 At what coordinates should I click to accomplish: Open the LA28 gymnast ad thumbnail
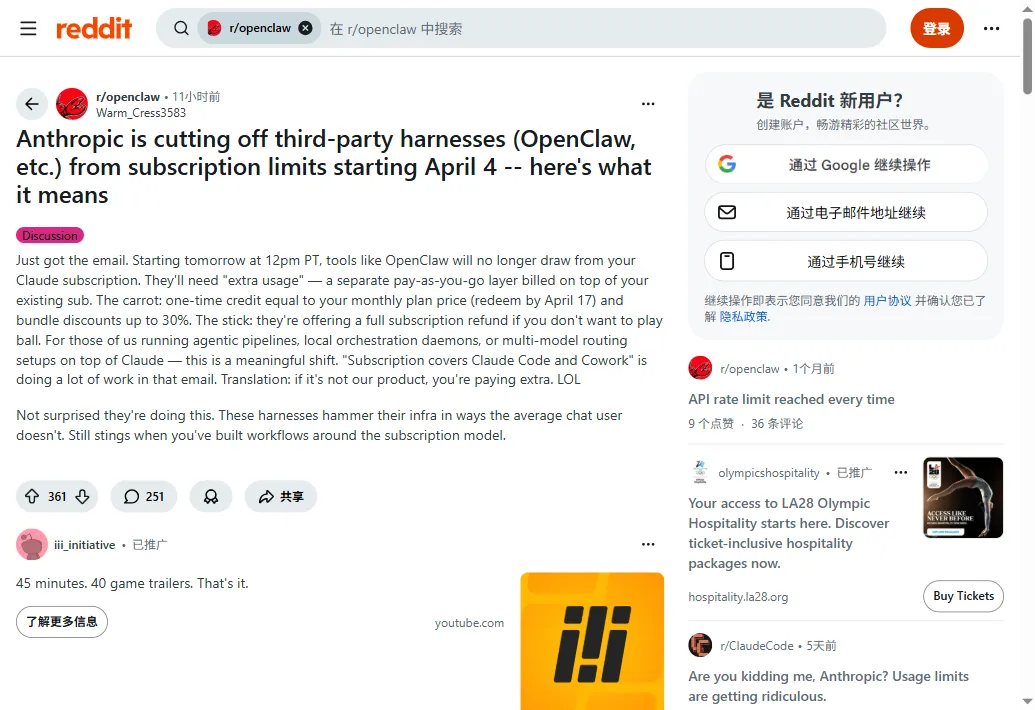[963, 498]
